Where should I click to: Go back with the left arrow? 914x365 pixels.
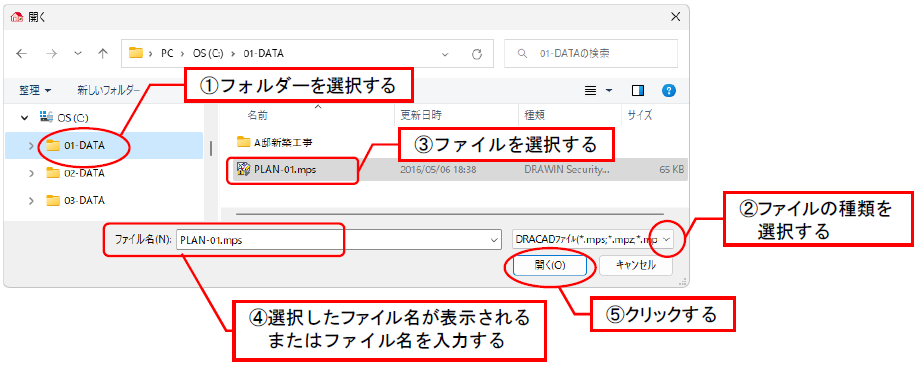click(x=22, y=54)
